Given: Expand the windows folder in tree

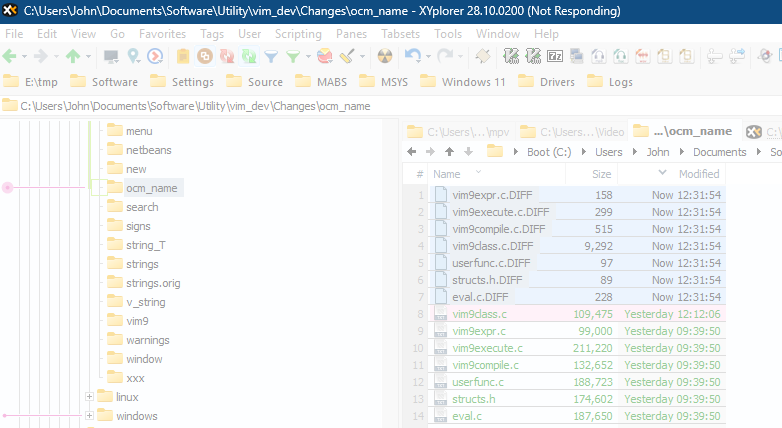Looking at the screenshot, I should coord(90,416).
